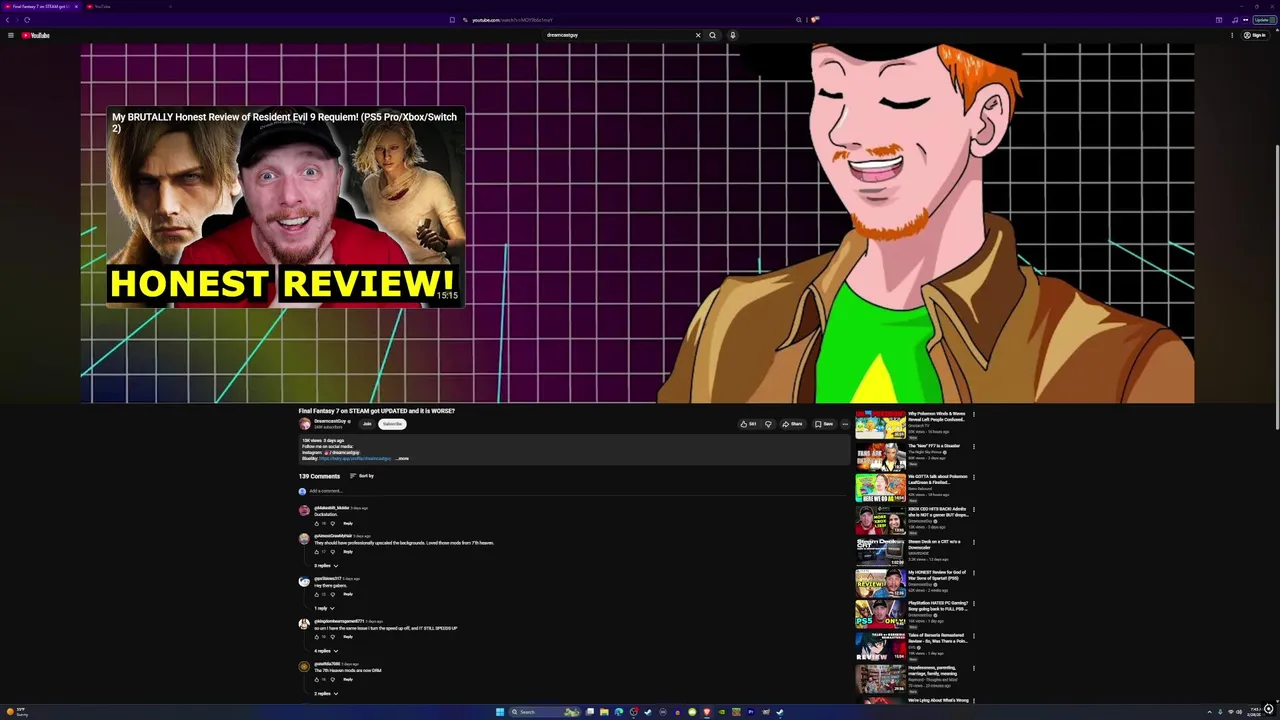Show hidden system tray icons chevron
Screen dimensions: 1280x720
tap(1209, 712)
